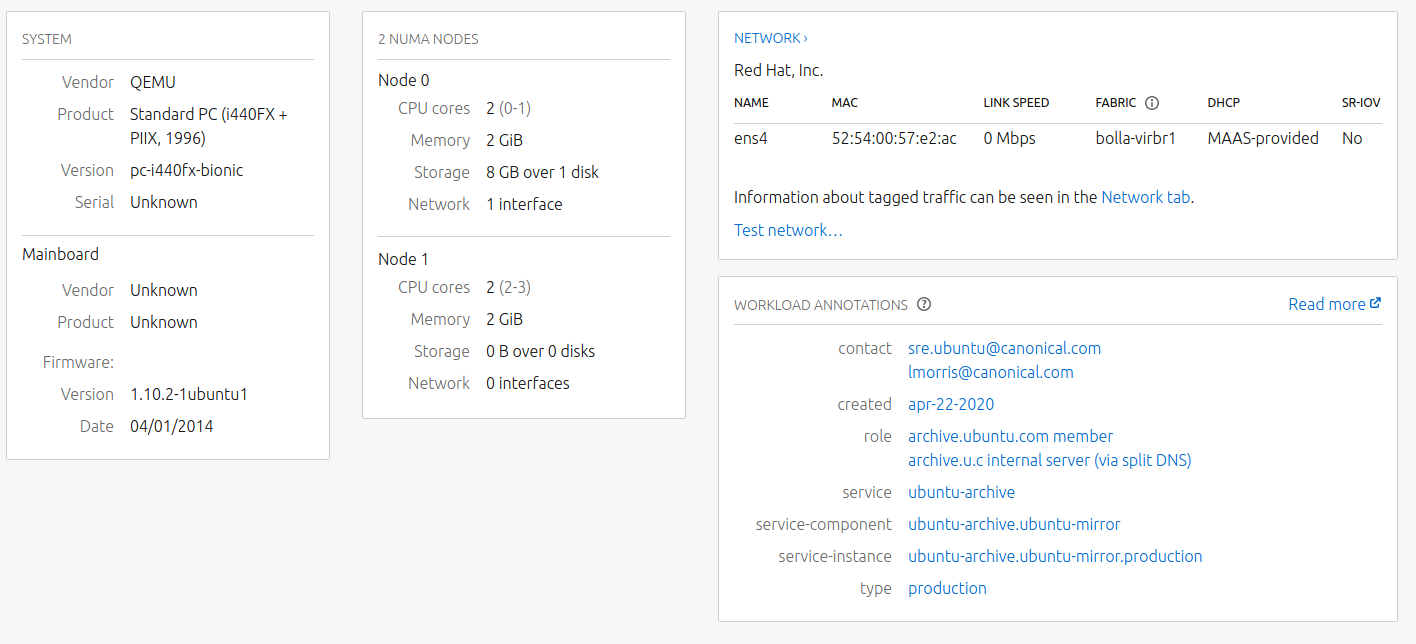This screenshot has height=644, width=1416.
Task: Filter by created apr-22-2020 annotation
Action: pyautogui.click(x=950, y=404)
